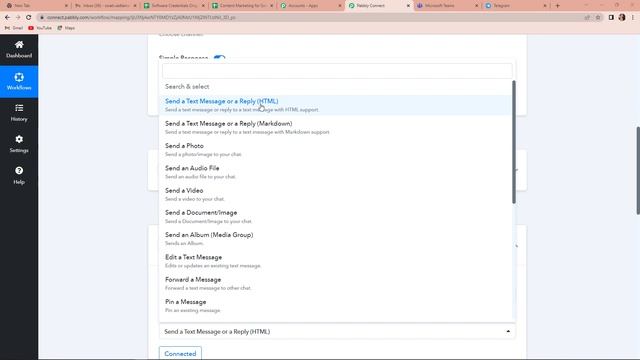Screen dimensions: 640x360
Task: Click 'Sends an Album.' description text
Action: click(x=184, y=243)
